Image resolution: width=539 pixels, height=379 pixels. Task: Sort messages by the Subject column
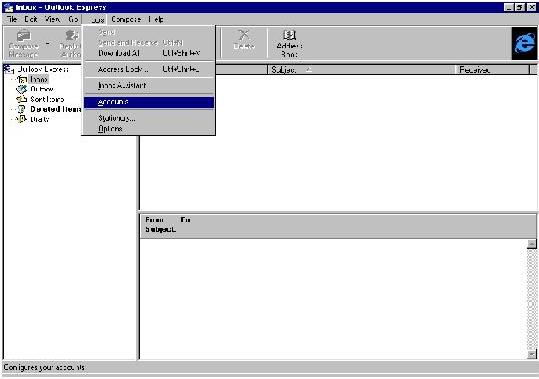[x=361, y=70]
